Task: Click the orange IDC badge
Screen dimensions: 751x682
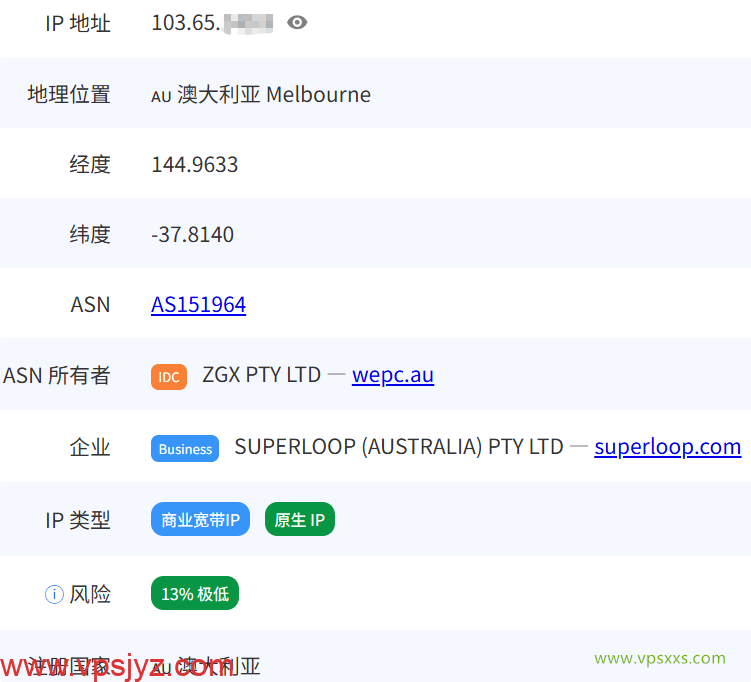Action: click(x=169, y=377)
